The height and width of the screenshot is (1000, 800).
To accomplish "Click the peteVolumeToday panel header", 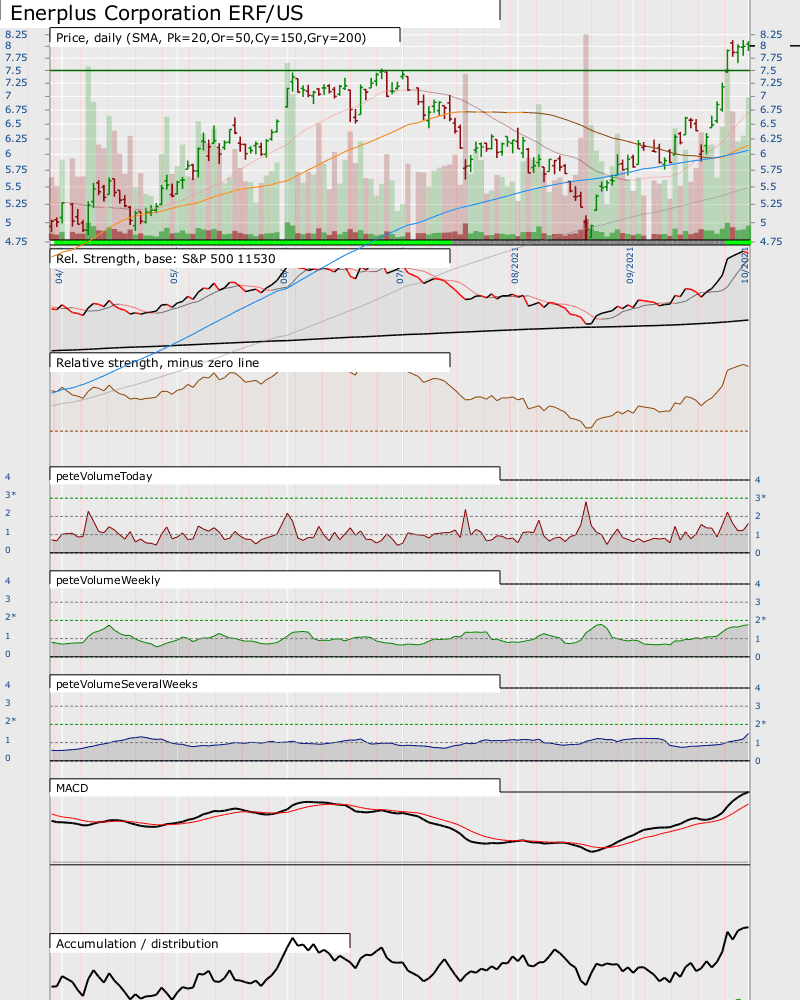I will [104, 476].
